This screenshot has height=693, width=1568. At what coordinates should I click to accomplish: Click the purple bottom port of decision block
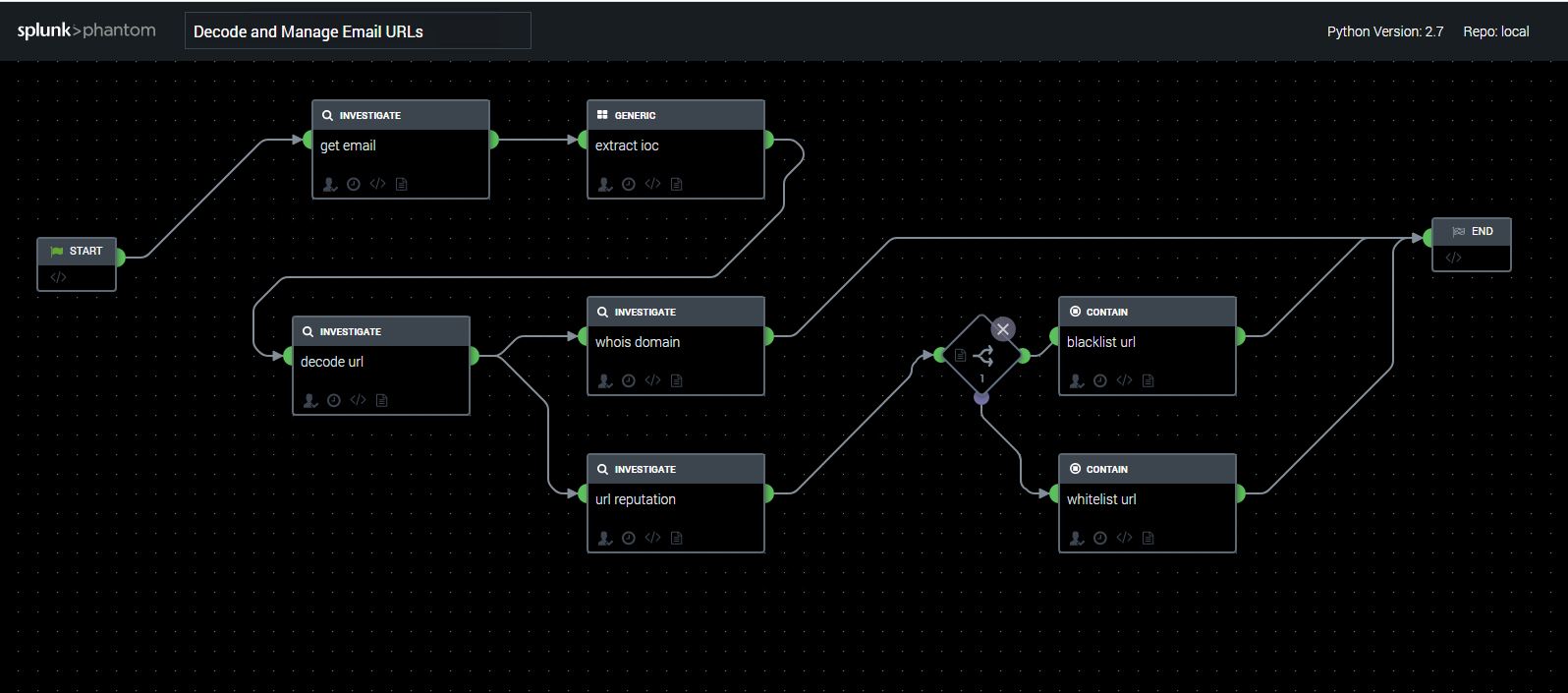tap(981, 398)
